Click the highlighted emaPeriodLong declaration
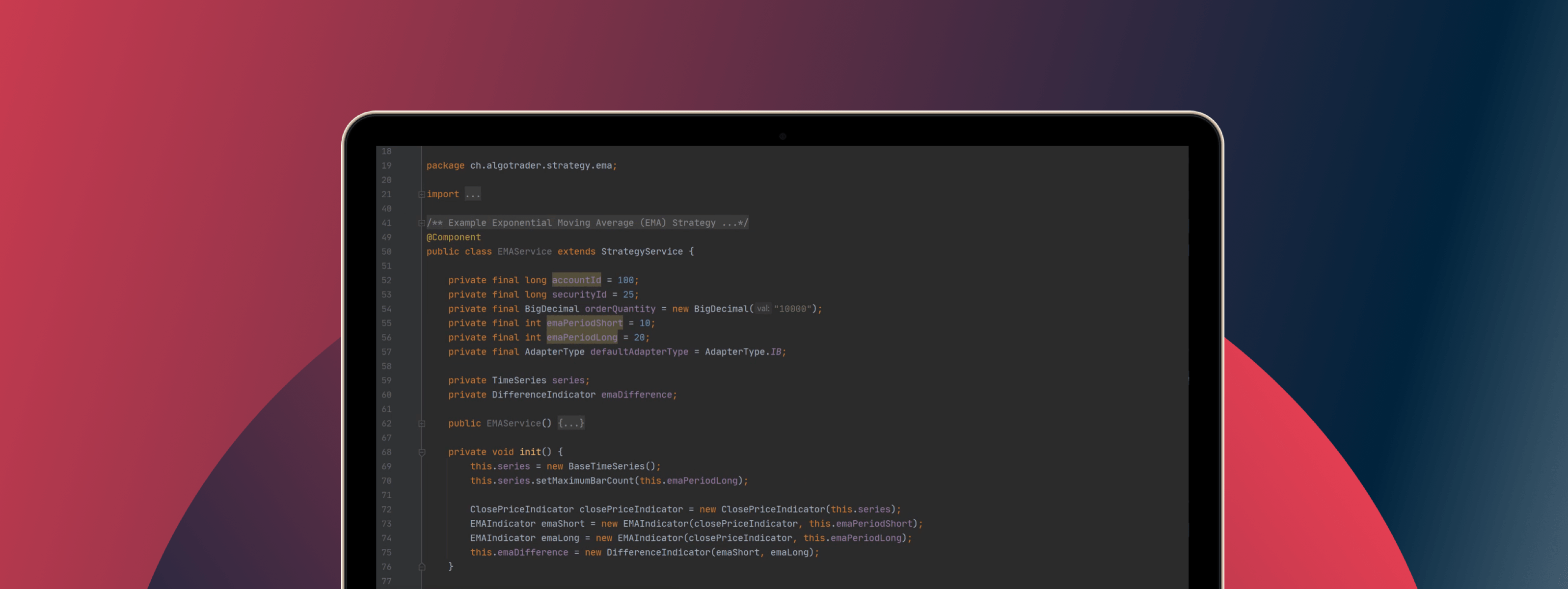The width and height of the screenshot is (1568, 589). point(581,337)
